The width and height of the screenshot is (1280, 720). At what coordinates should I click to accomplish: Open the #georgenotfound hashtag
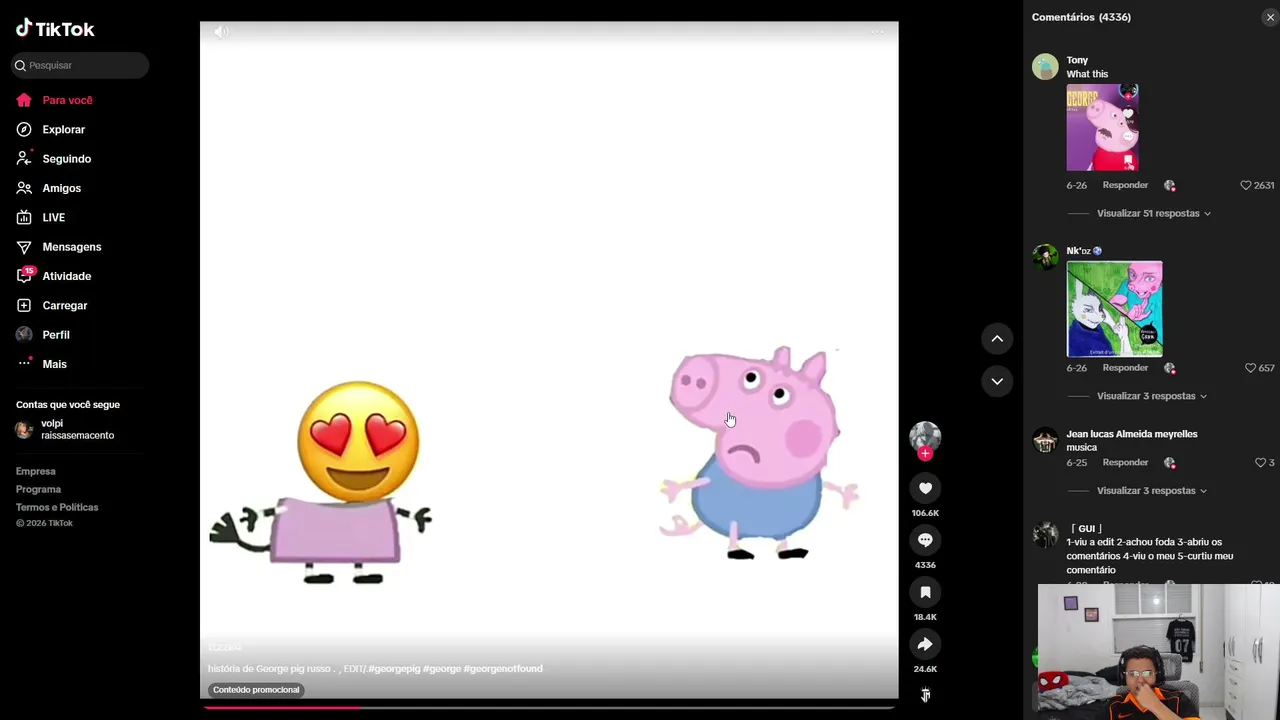point(503,669)
